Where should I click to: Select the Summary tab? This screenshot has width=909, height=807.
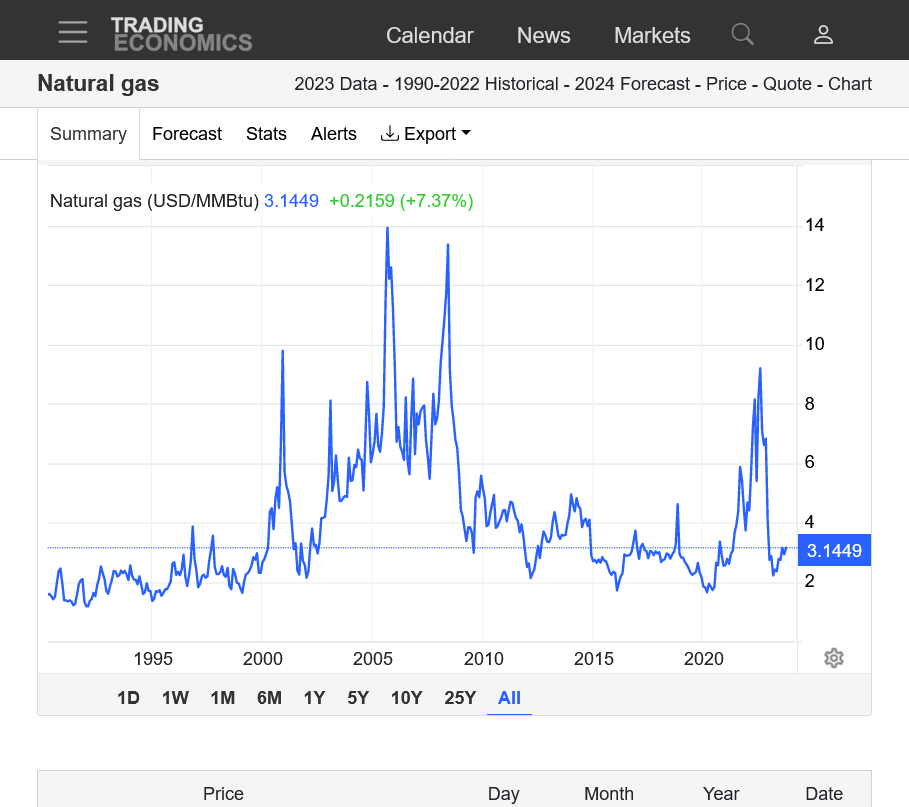point(88,134)
